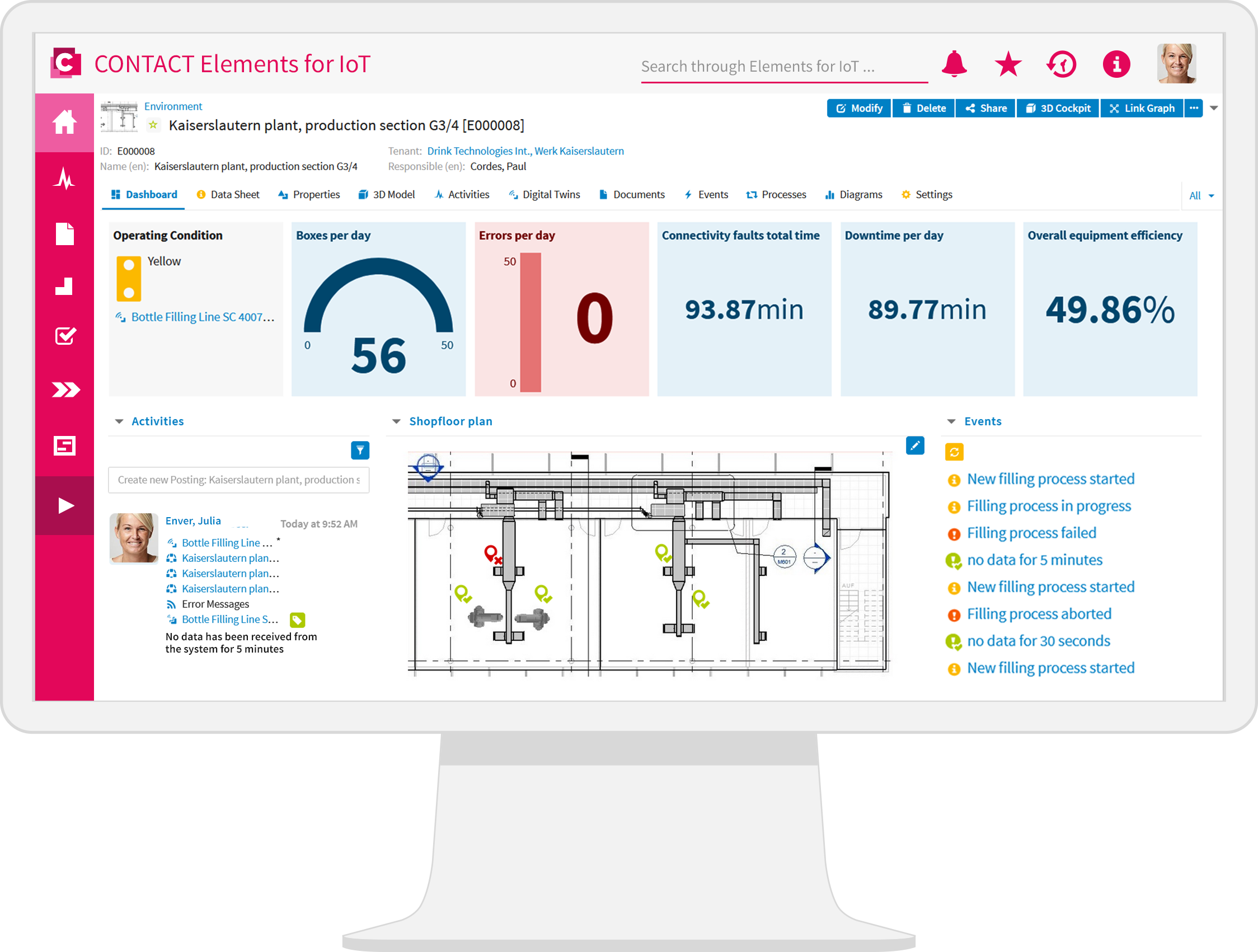Click the Overall equipment efficiency tile
This screenshot has width=1258, height=952.
pyautogui.click(x=1110, y=309)
